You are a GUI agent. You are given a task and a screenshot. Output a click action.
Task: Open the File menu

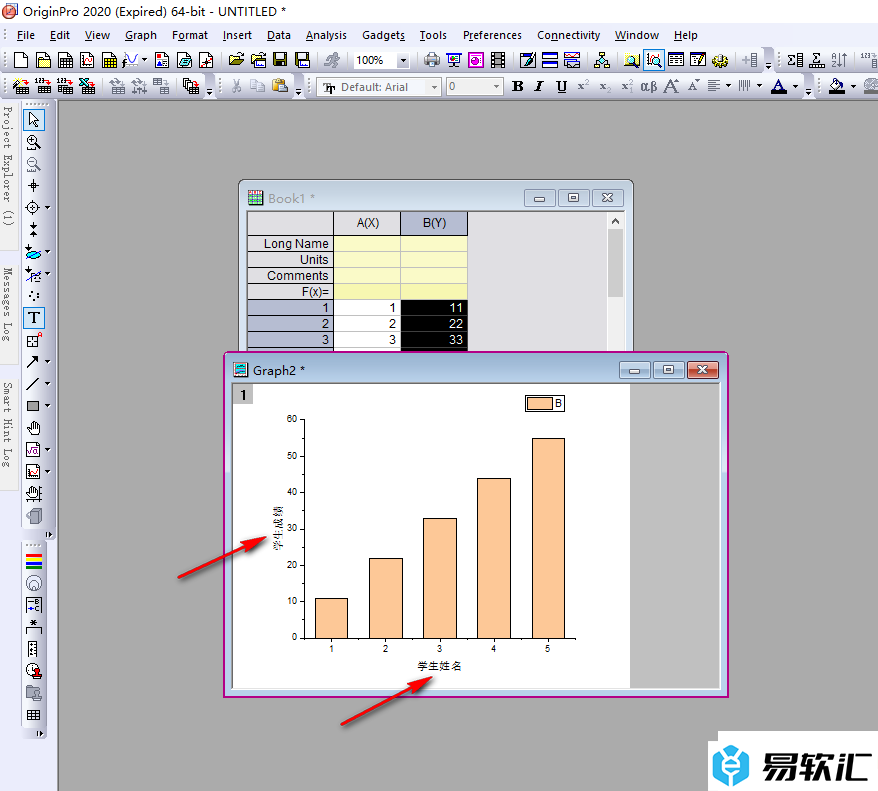tap(26, 35)
